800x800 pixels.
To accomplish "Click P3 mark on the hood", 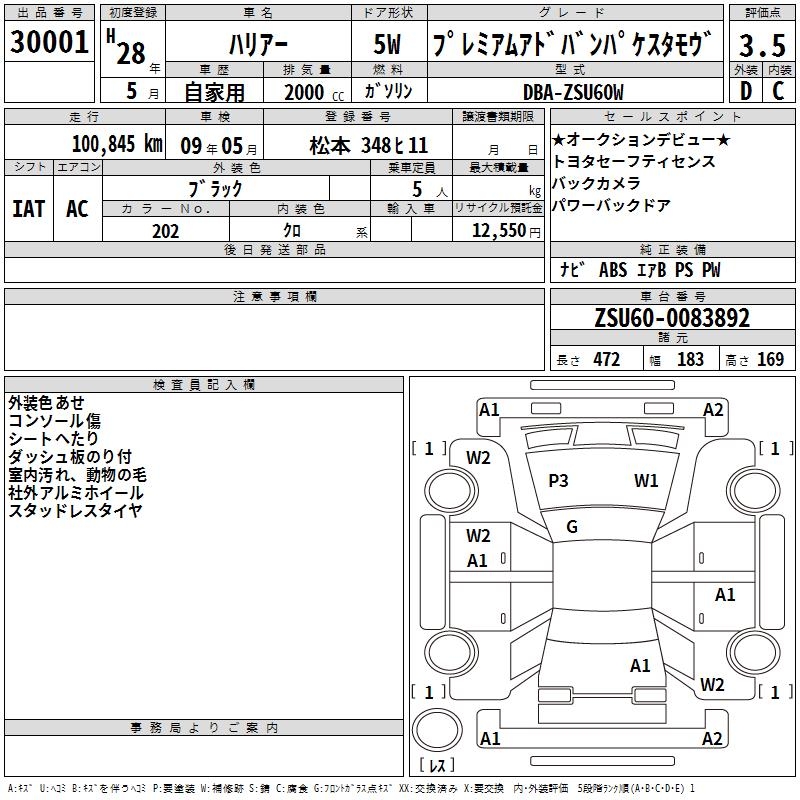I will (558, 481).
